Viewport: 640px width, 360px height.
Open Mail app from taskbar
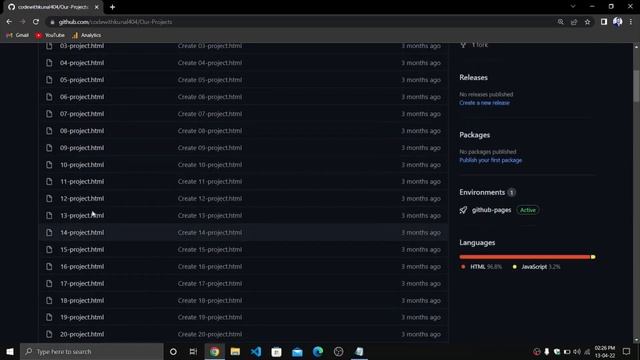[x=297, y=351]
